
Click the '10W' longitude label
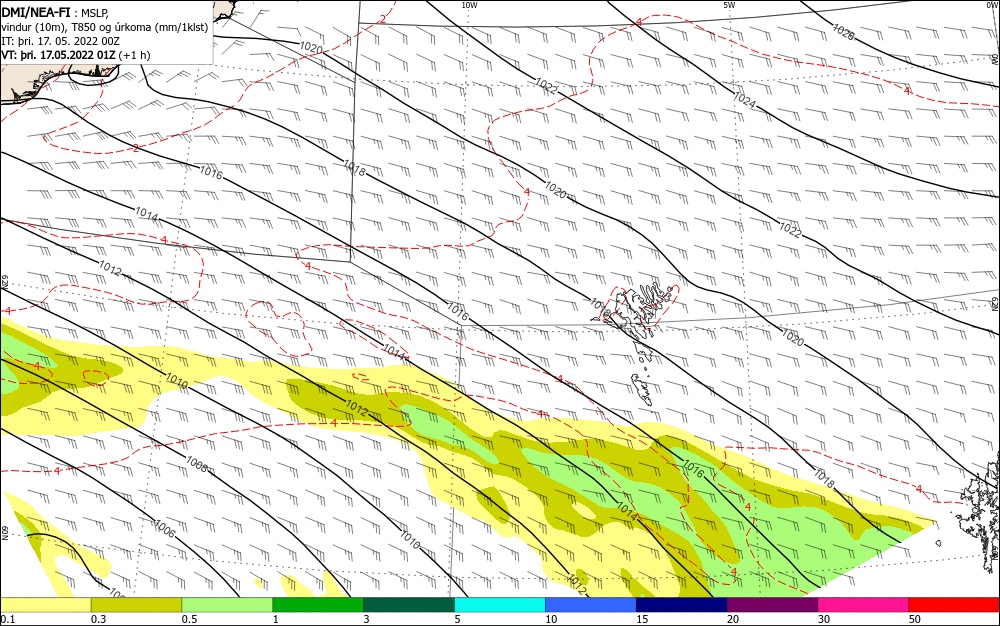(x=469, y=5)
